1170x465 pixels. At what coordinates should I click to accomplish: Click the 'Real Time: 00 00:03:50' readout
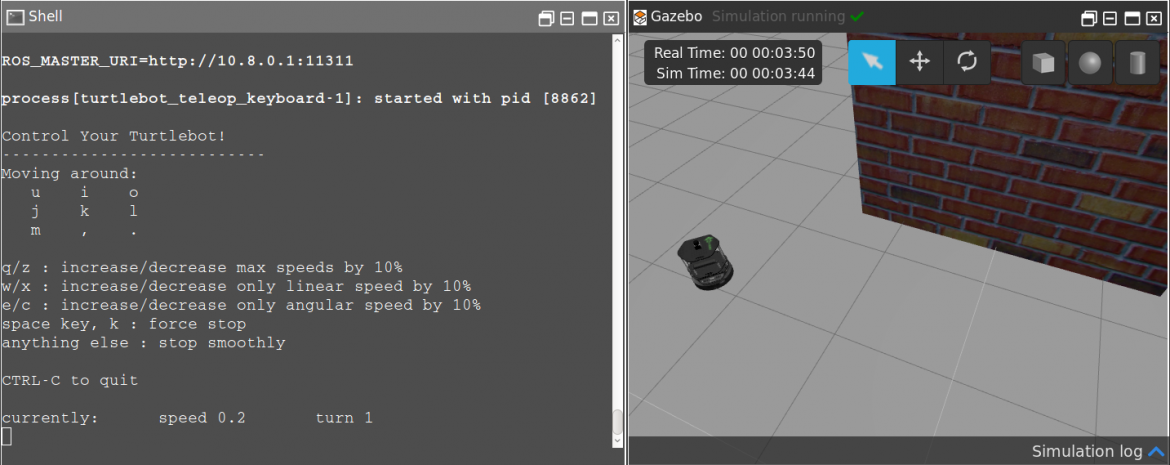pyautogui.click(x=733, y=53)
